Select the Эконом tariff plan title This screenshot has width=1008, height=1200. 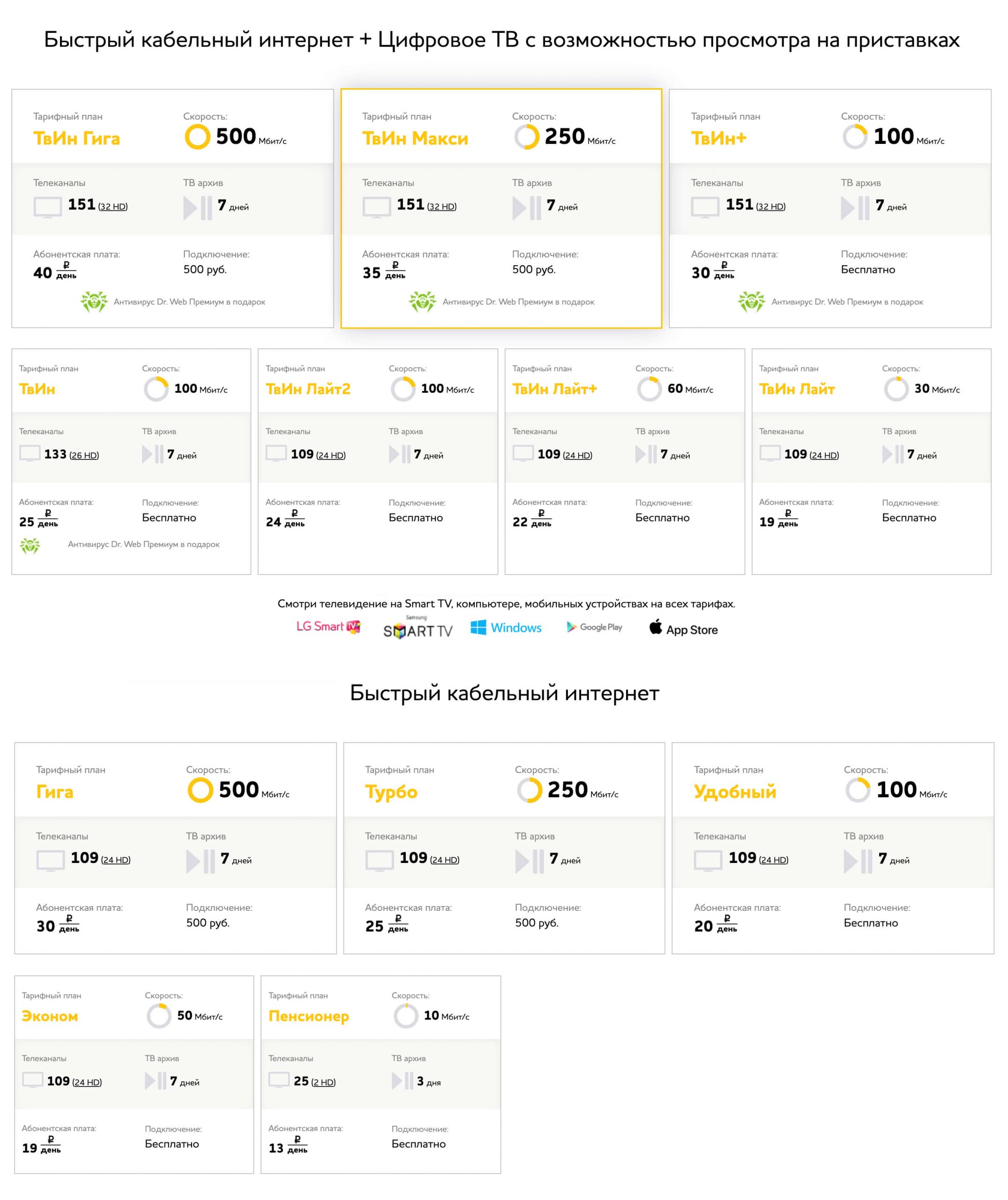pyautogui.click(x=50, y=1016)
